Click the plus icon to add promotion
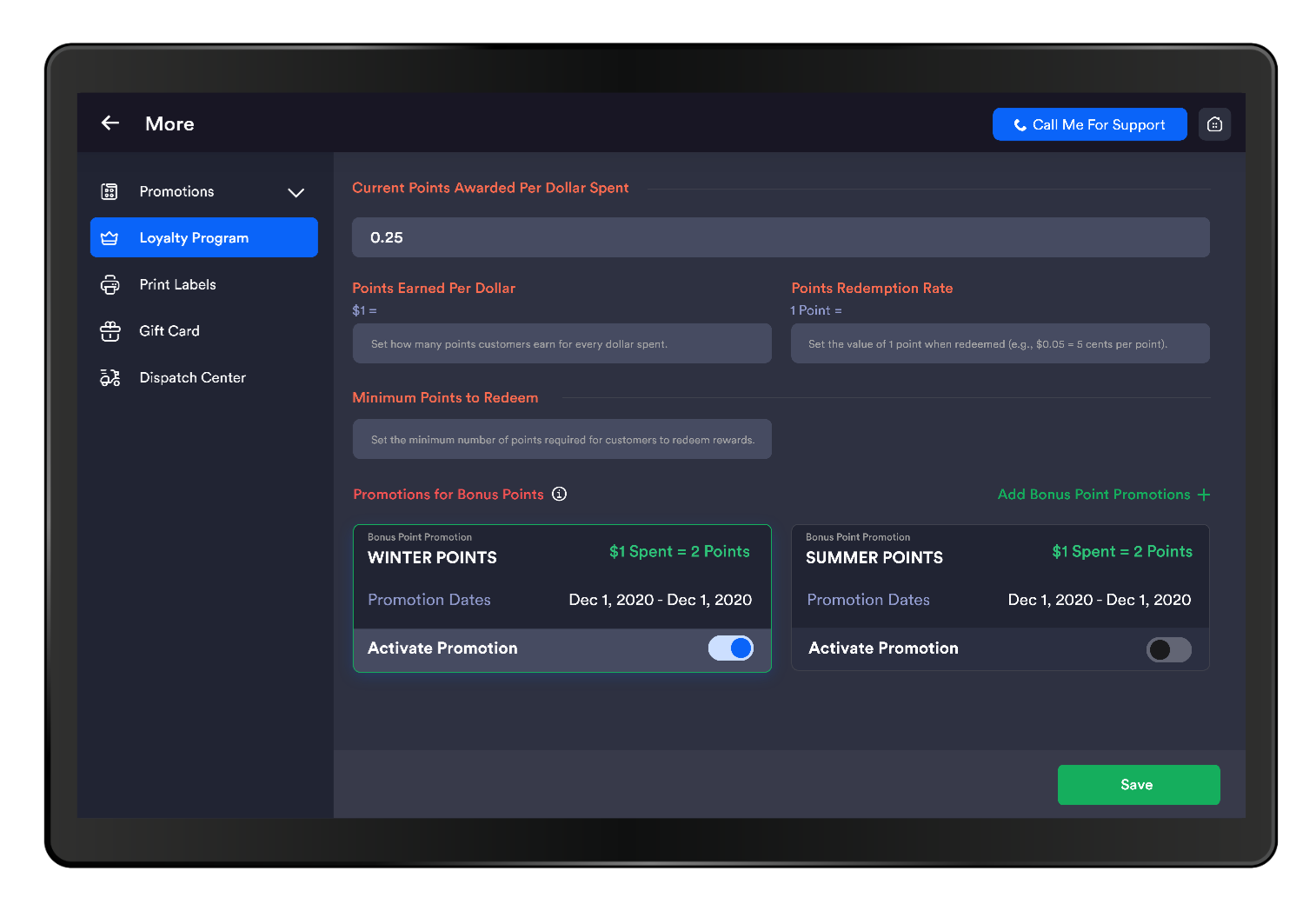The height and width of the screenshot is (911, 1316). (x=1204, y=495)
